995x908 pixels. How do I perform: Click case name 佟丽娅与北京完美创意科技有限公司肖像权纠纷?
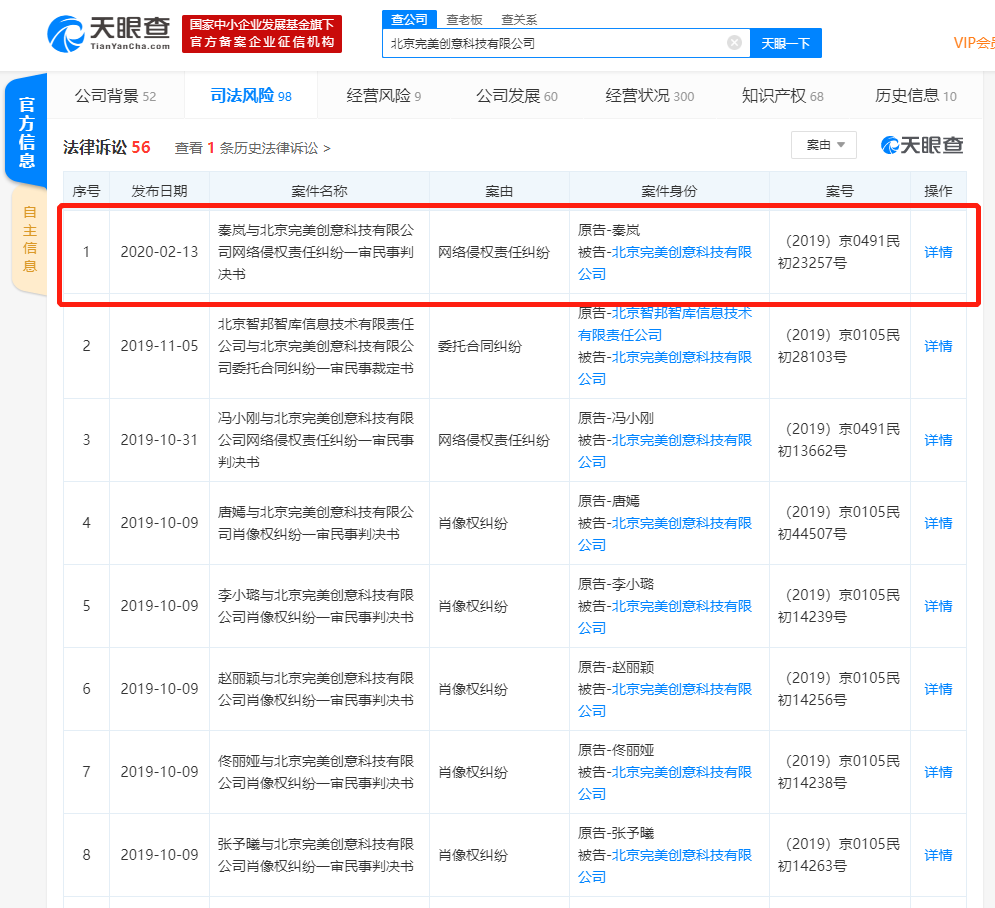click(316, 772)
